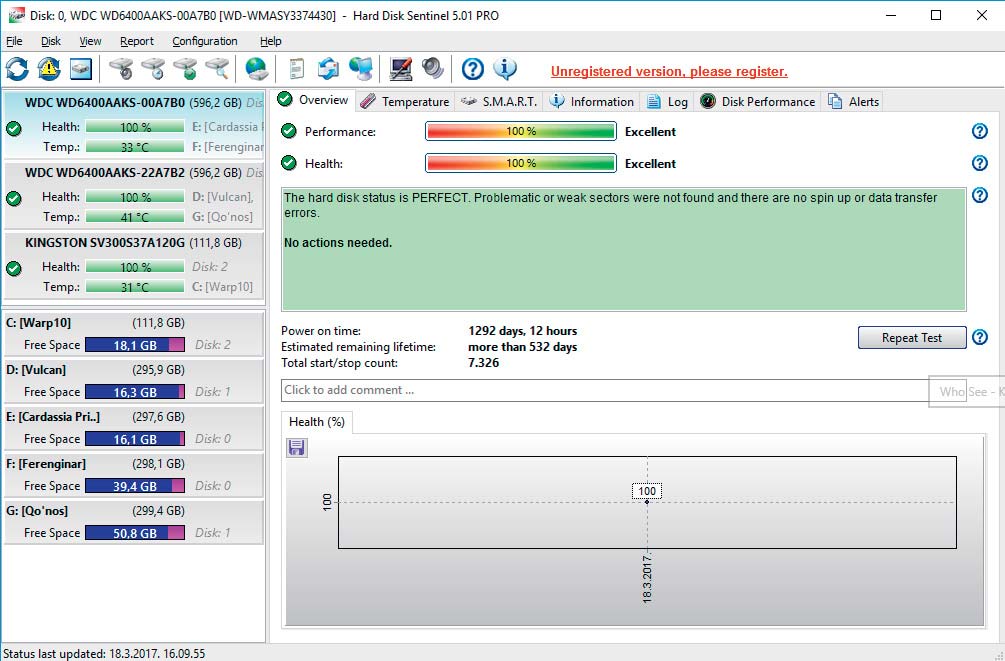Viewport: 1005px width, 661px height.
Task: Select the KINGSTON SV300S37A120G disk title
Action: tap(105, 243)
